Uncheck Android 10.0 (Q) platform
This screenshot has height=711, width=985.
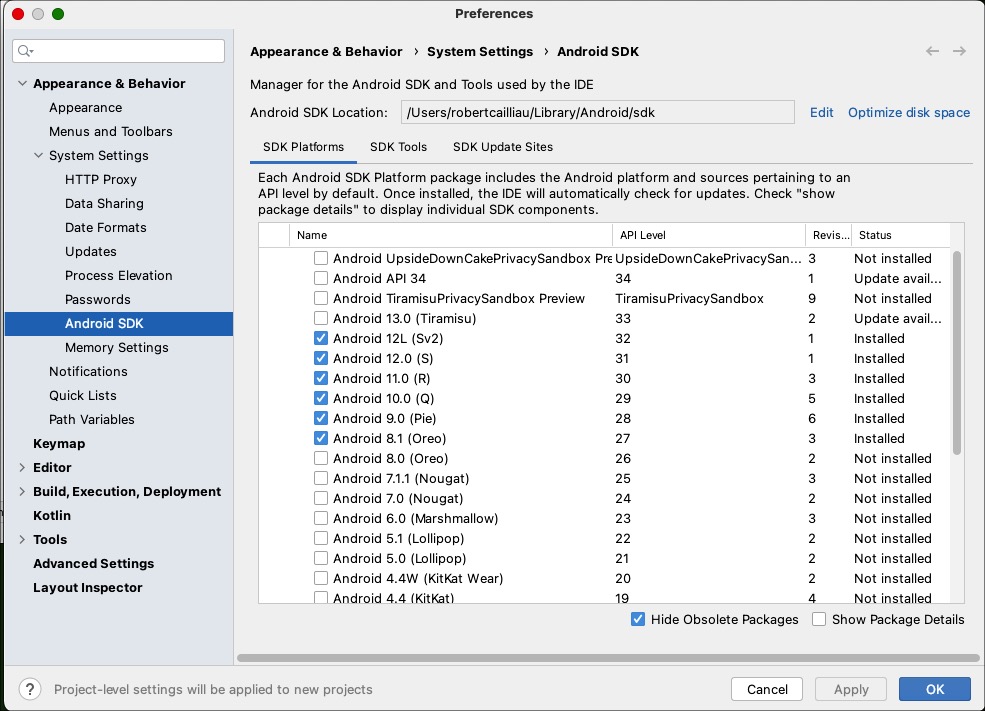click(x=321, y=398)
